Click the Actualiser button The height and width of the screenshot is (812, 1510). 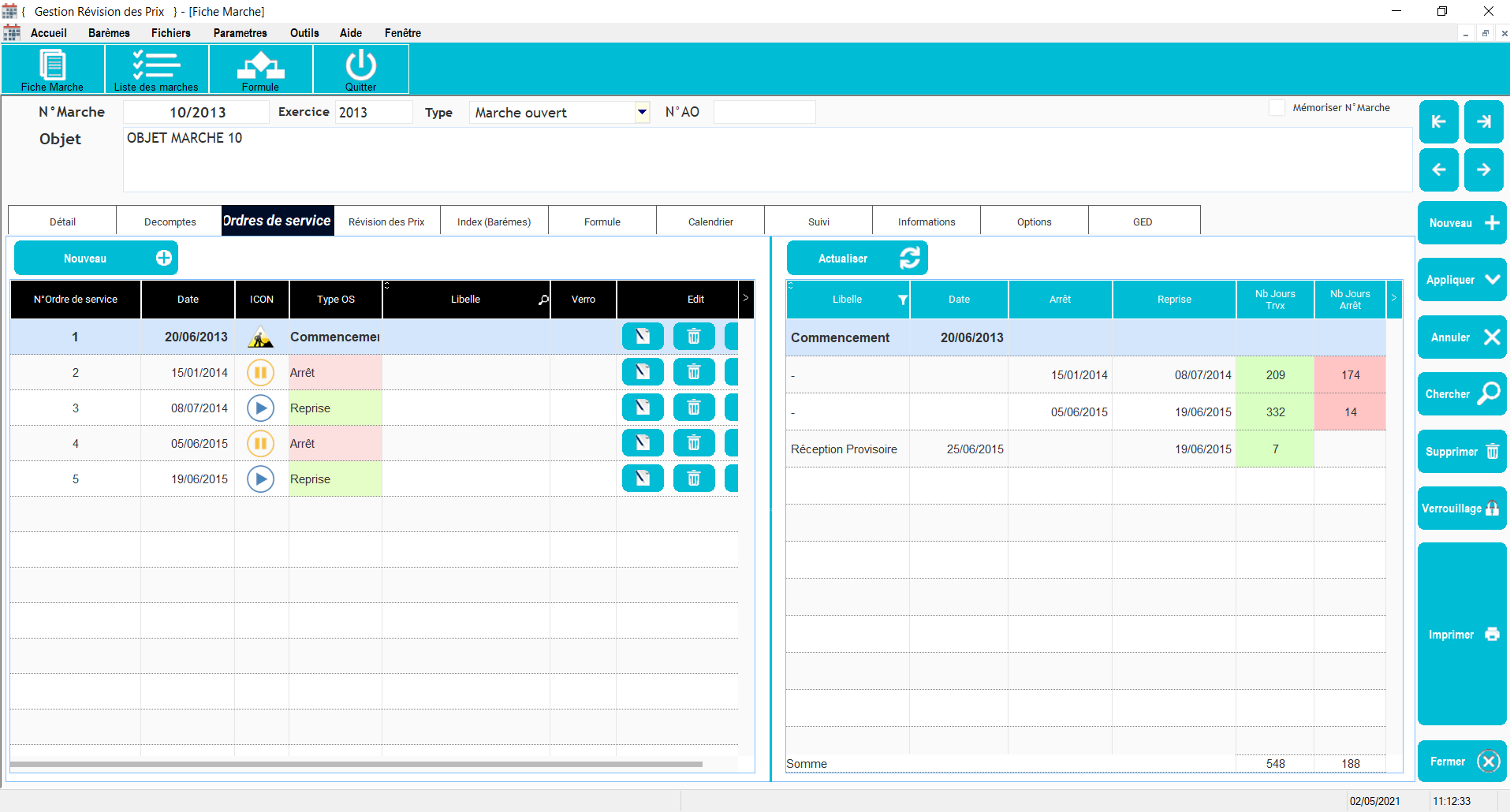click(857, 259)
